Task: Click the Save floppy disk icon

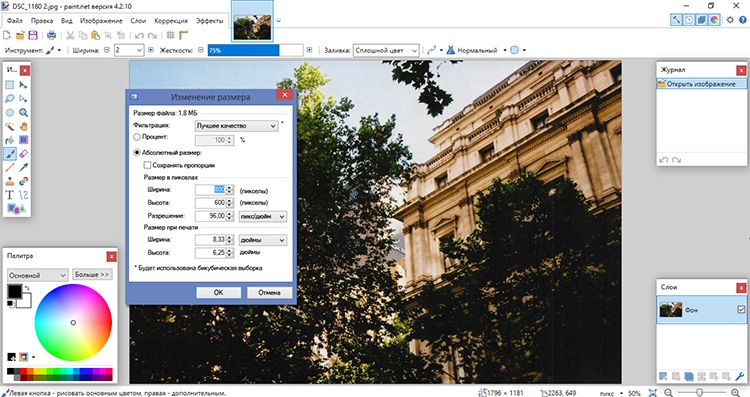Action: tap(33, 35)
